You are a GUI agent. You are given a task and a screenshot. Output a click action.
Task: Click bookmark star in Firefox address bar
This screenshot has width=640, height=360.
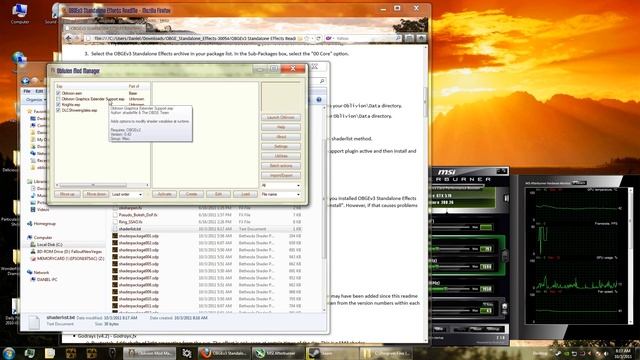point(307,38)
